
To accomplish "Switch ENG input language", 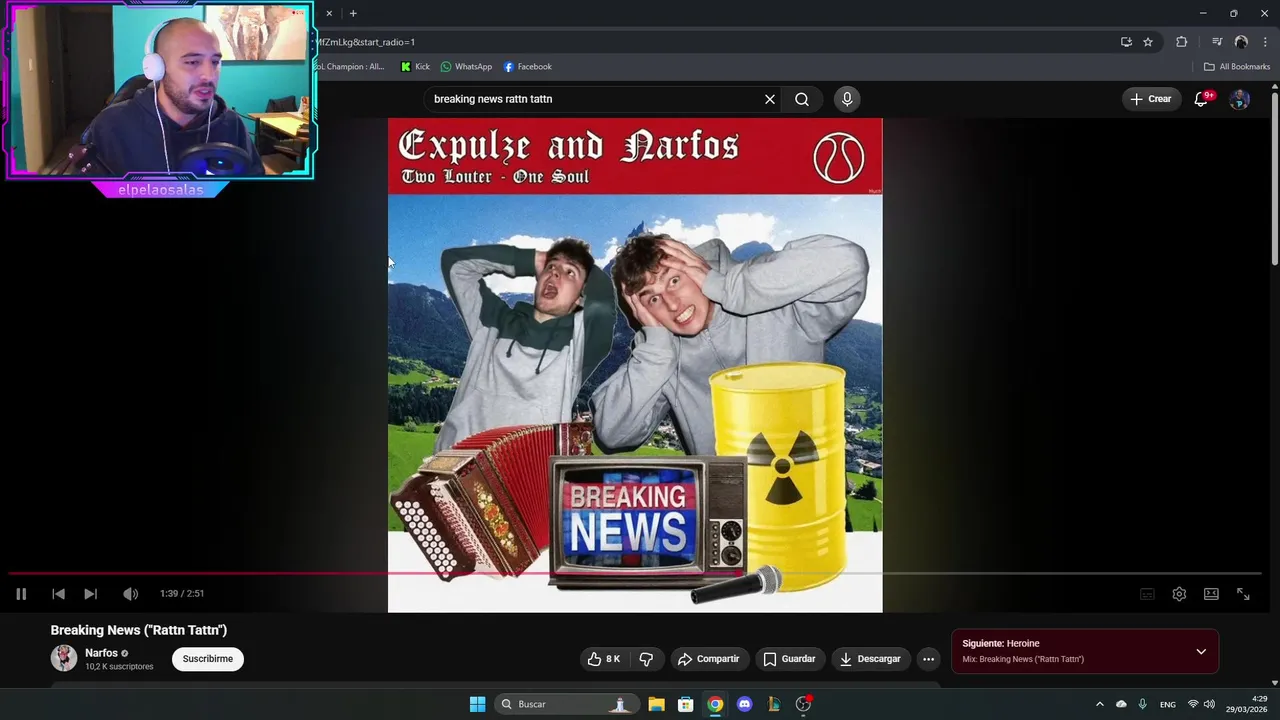I will [x=1168, y=705].
